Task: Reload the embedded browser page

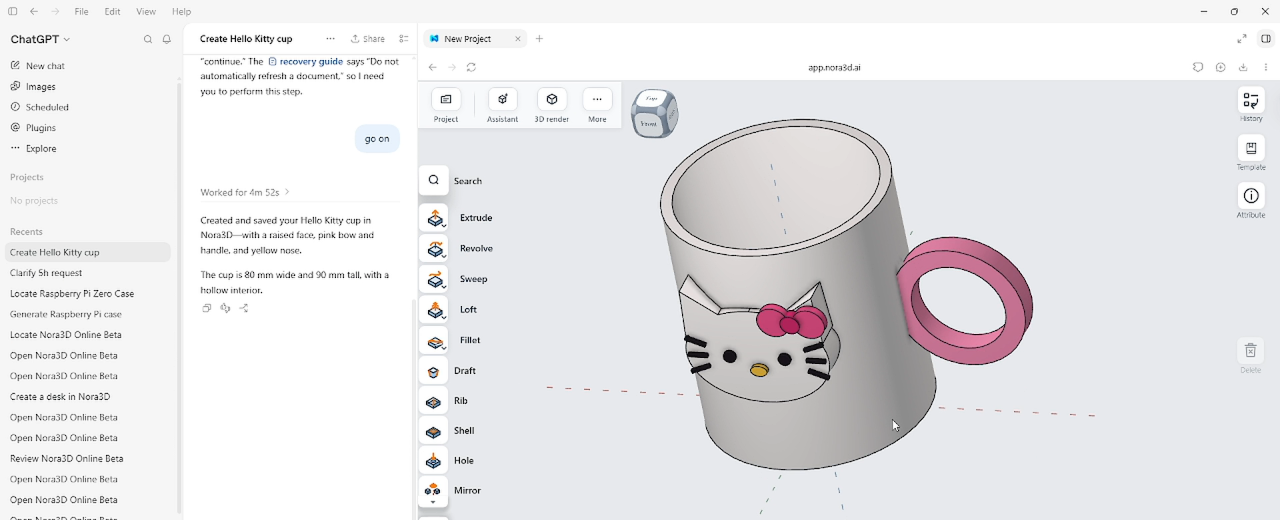Action: [x=471, y=68]
